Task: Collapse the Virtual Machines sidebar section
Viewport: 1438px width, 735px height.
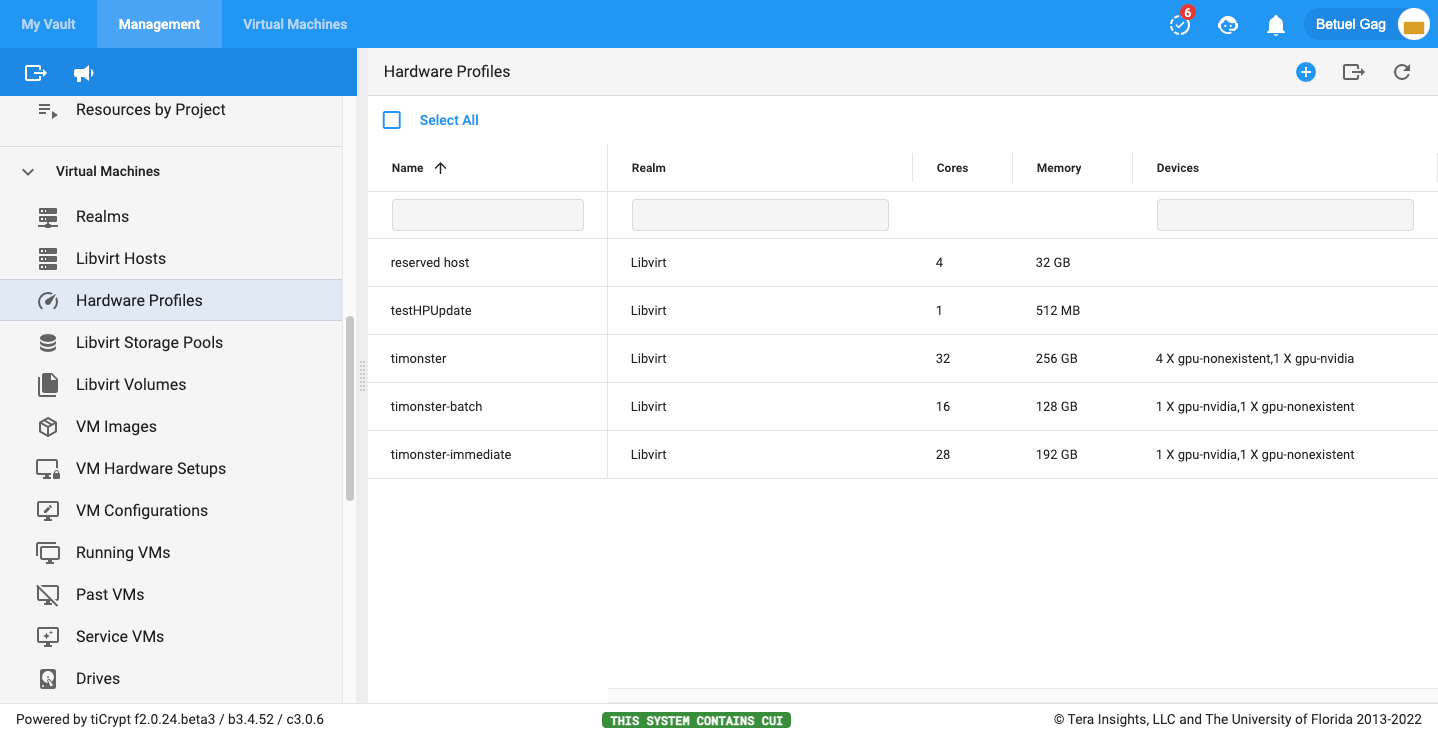Action: pos(28,172)
